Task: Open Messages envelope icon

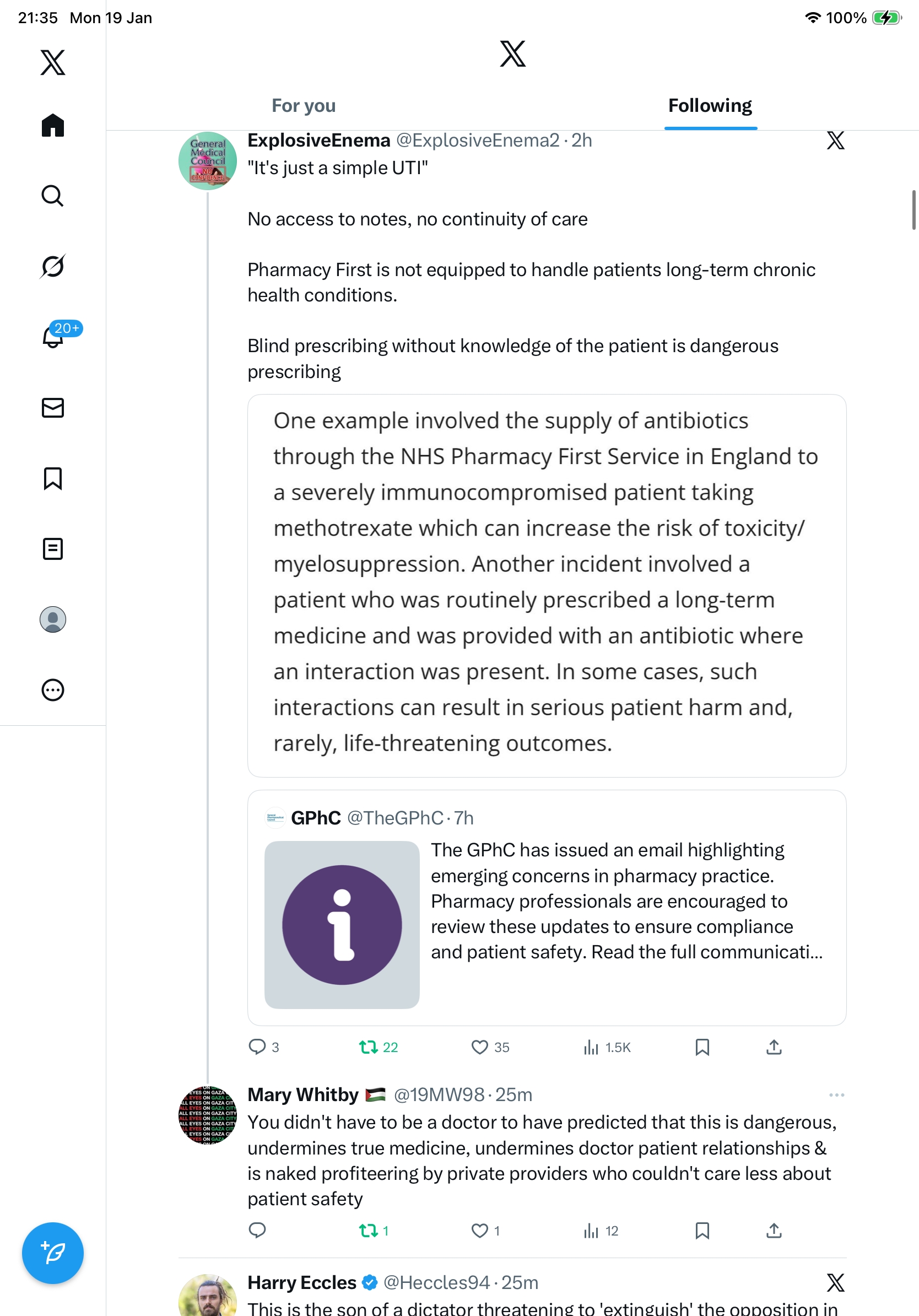Action: click(x=53, y=408)
